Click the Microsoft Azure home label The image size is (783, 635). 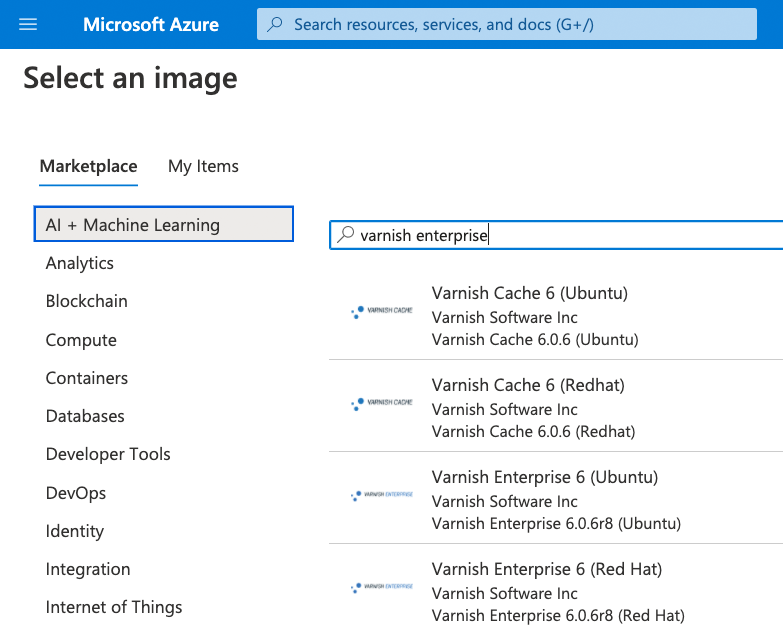(151, 24)
